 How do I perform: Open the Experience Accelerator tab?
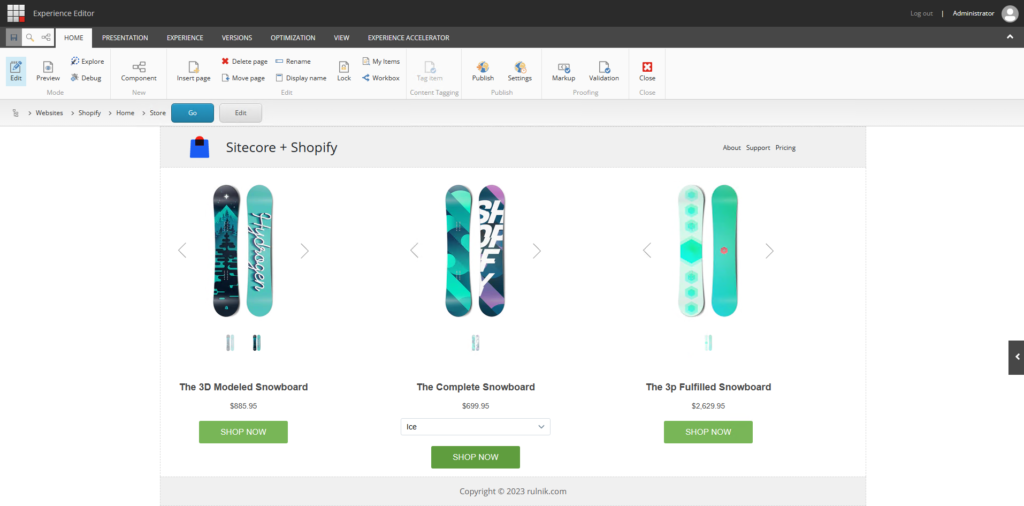[x=408, y=38]
